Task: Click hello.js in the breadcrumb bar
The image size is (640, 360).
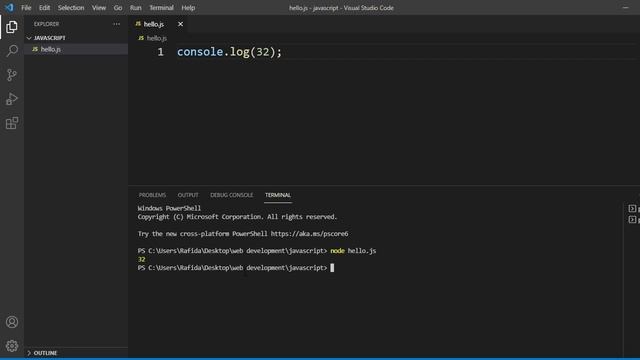Action: click(157, 38)
